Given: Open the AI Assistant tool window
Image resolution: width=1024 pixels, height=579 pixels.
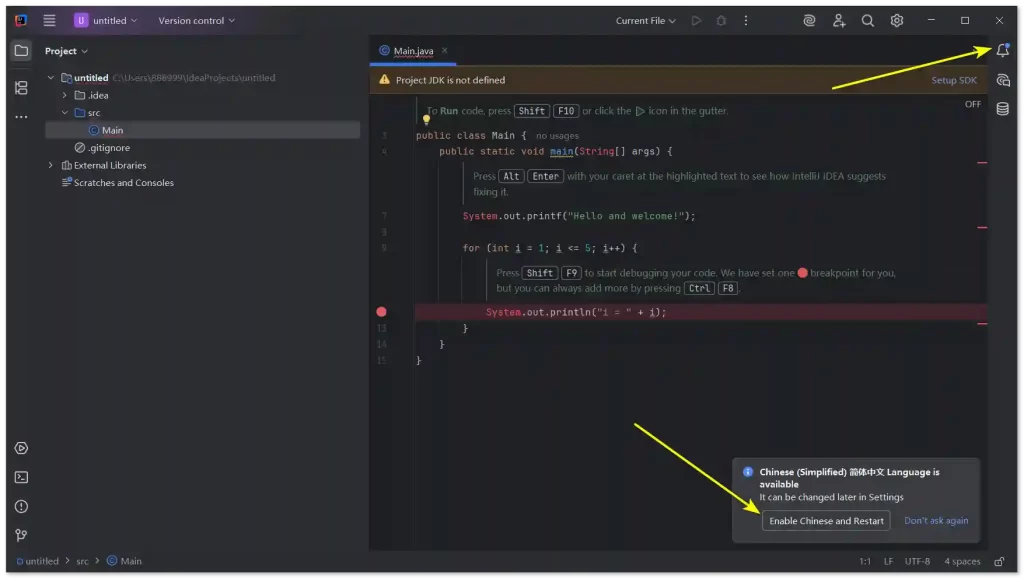Looking at the screenshot, I should click(x=1002, y=80).
